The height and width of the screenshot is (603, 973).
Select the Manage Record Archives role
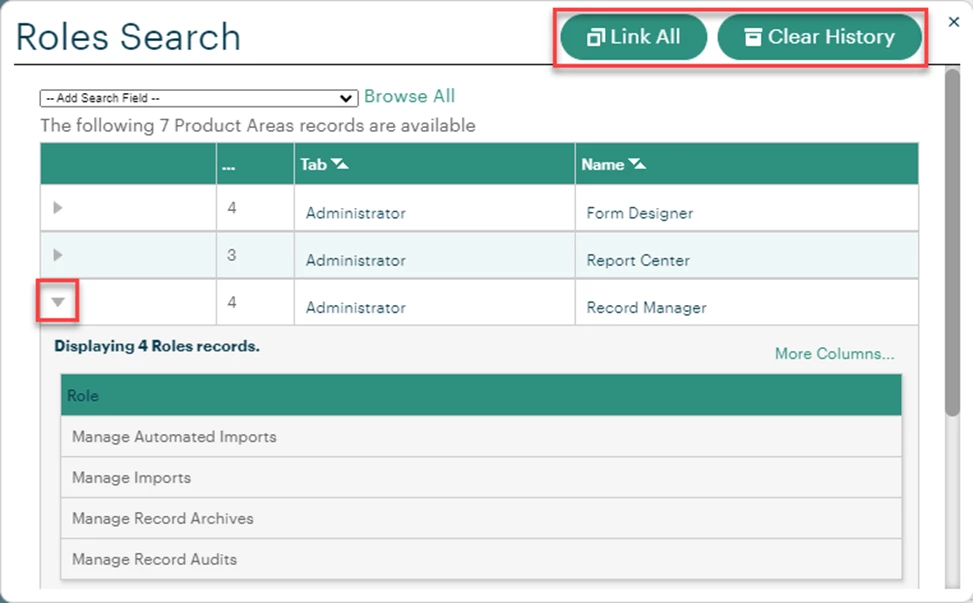pos(482,519)
